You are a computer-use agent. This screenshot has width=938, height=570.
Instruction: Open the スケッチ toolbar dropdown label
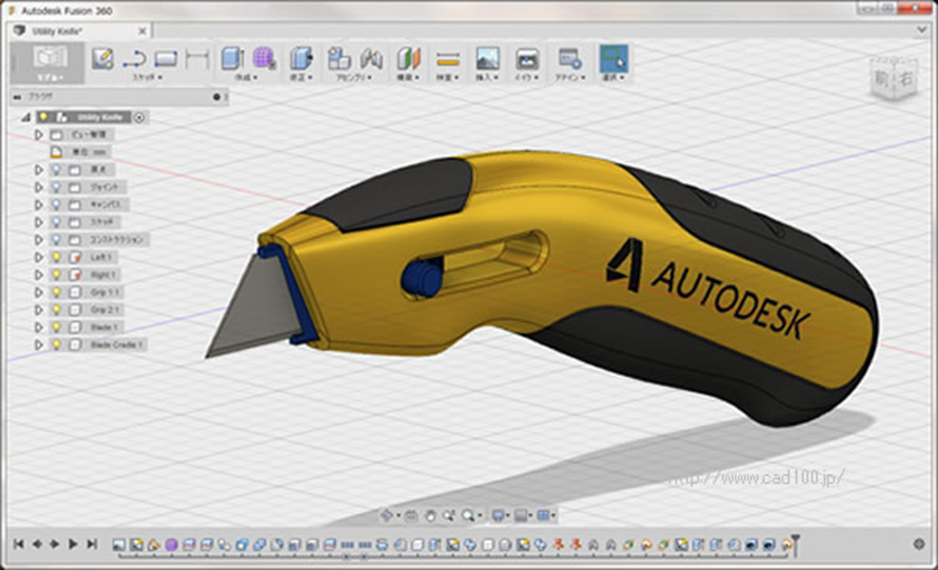(148, 78)
